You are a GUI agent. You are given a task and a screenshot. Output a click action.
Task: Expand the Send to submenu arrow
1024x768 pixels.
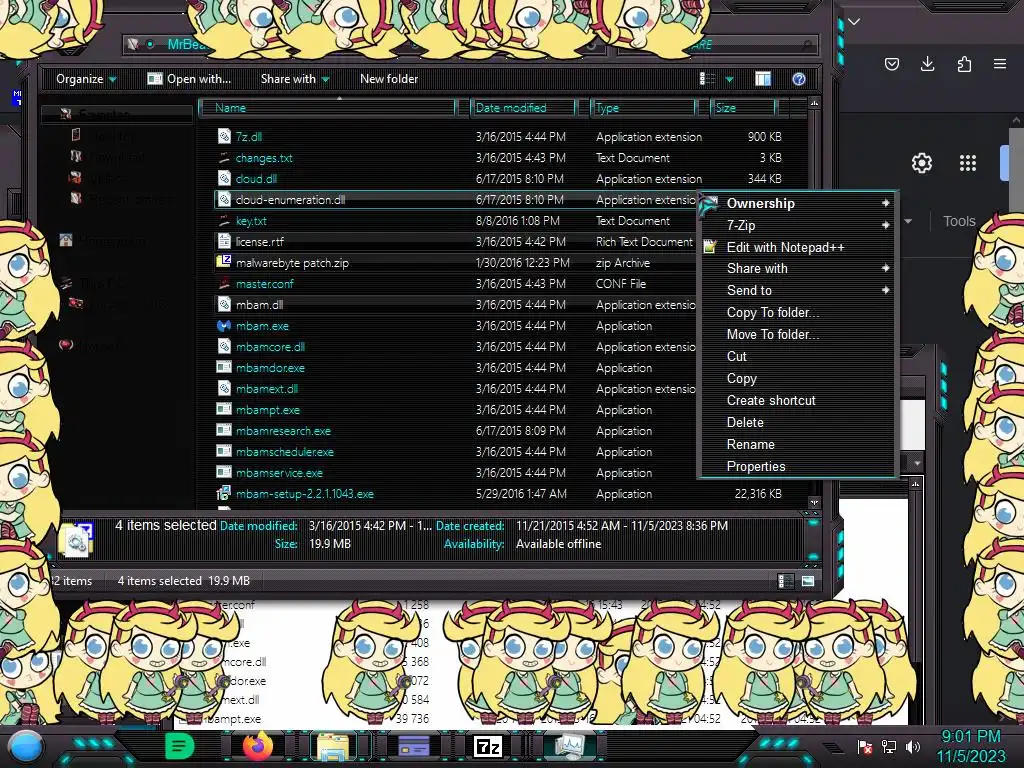point(885,290)
